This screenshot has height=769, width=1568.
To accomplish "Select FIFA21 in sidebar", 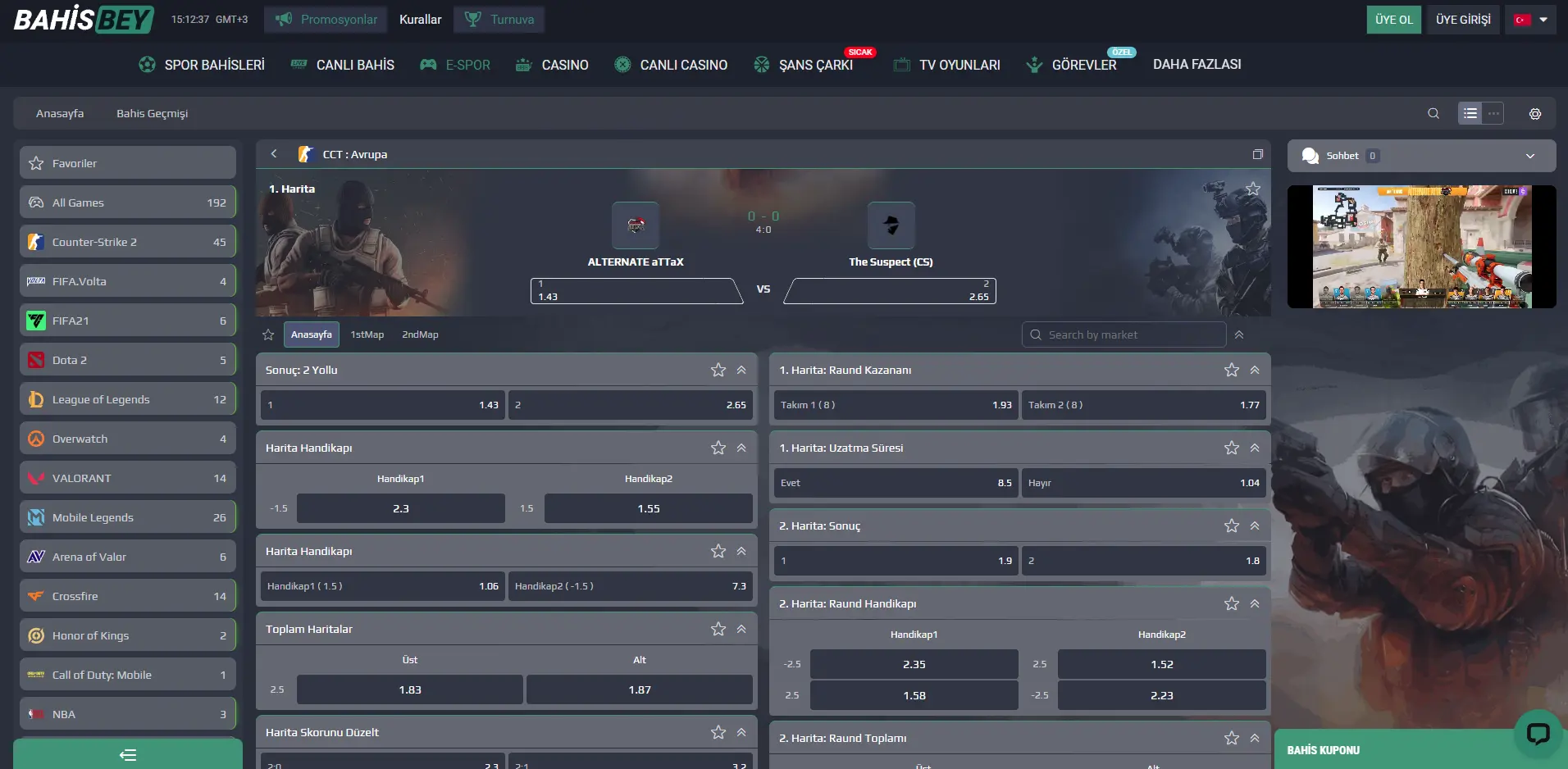I will 128,321.
